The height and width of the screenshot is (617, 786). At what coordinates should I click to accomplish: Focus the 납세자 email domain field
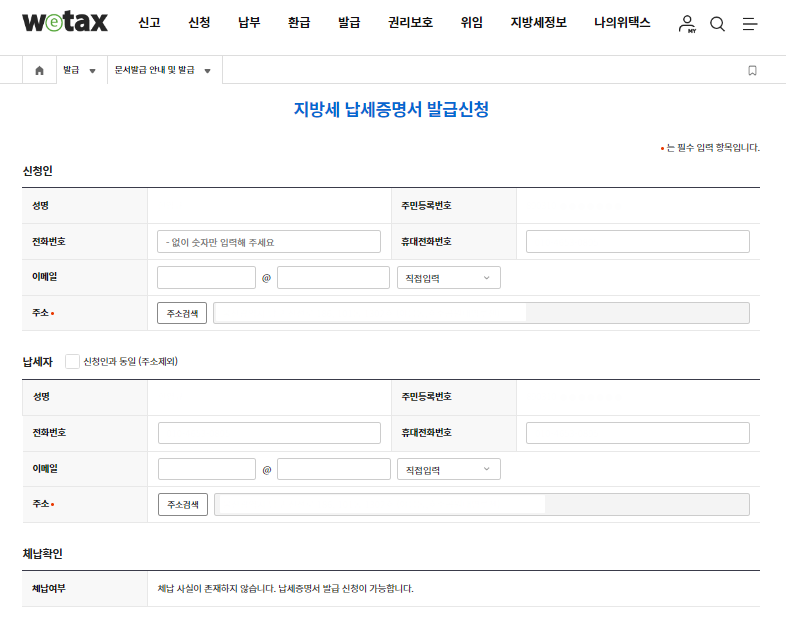(x=334, y=469)
